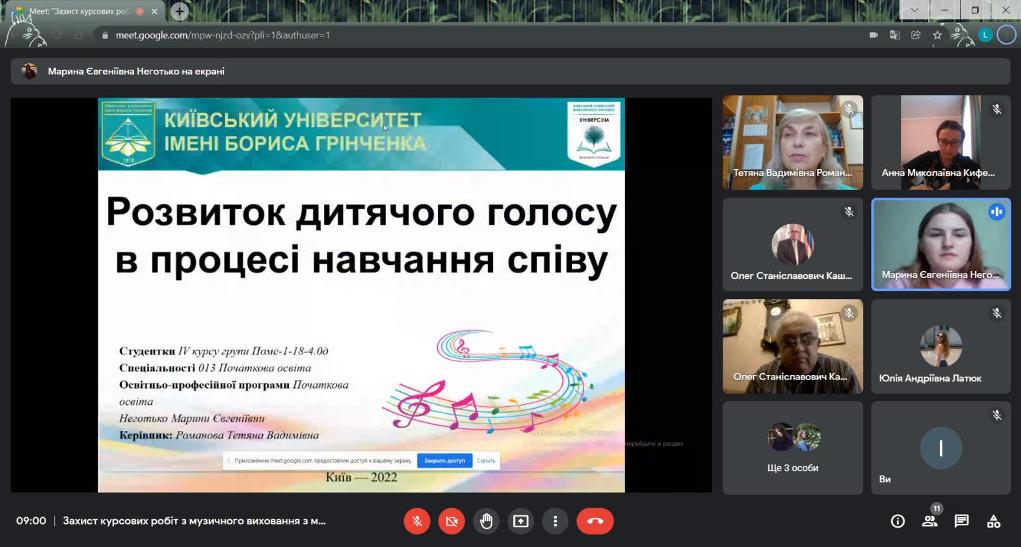Open more options three-dot menu
1021x547 pixels.
[555, 521]
